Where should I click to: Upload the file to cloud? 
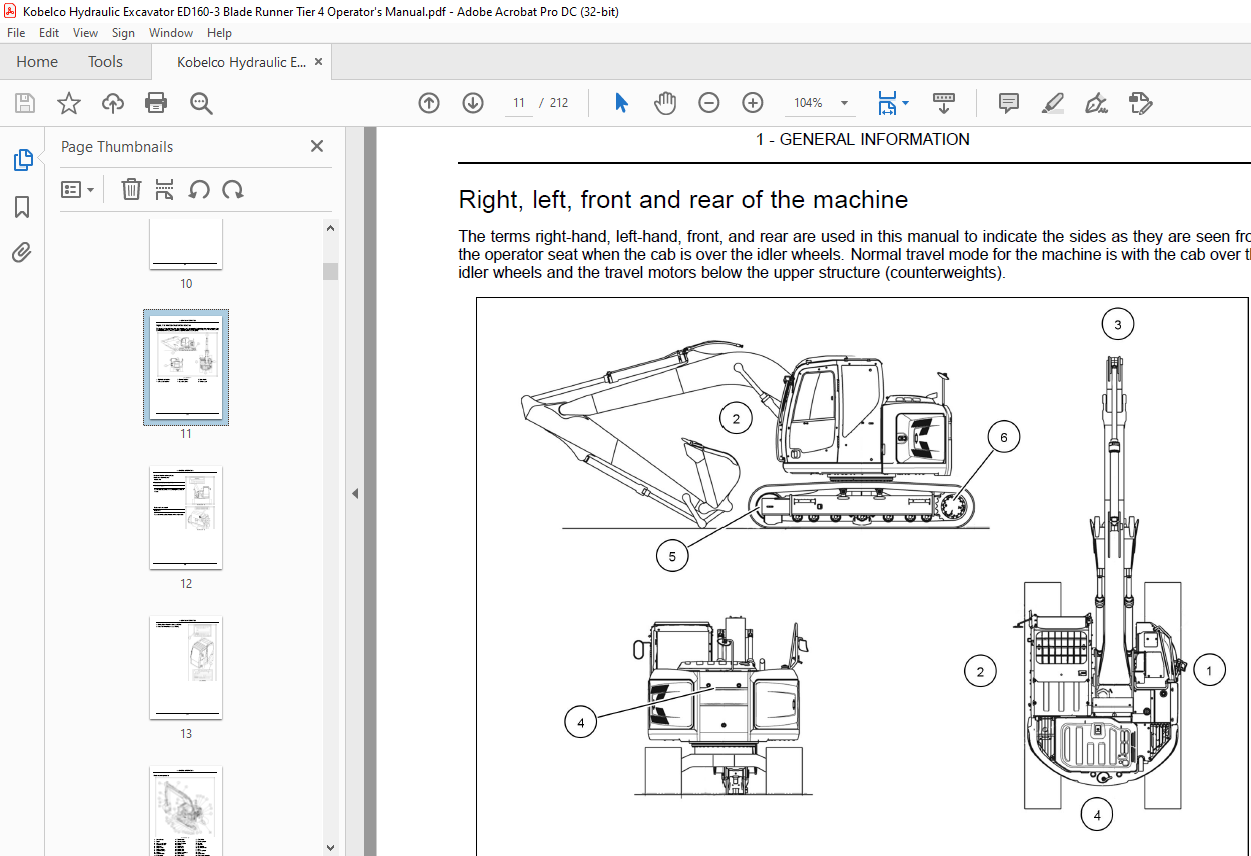click(x=113, y=103)
